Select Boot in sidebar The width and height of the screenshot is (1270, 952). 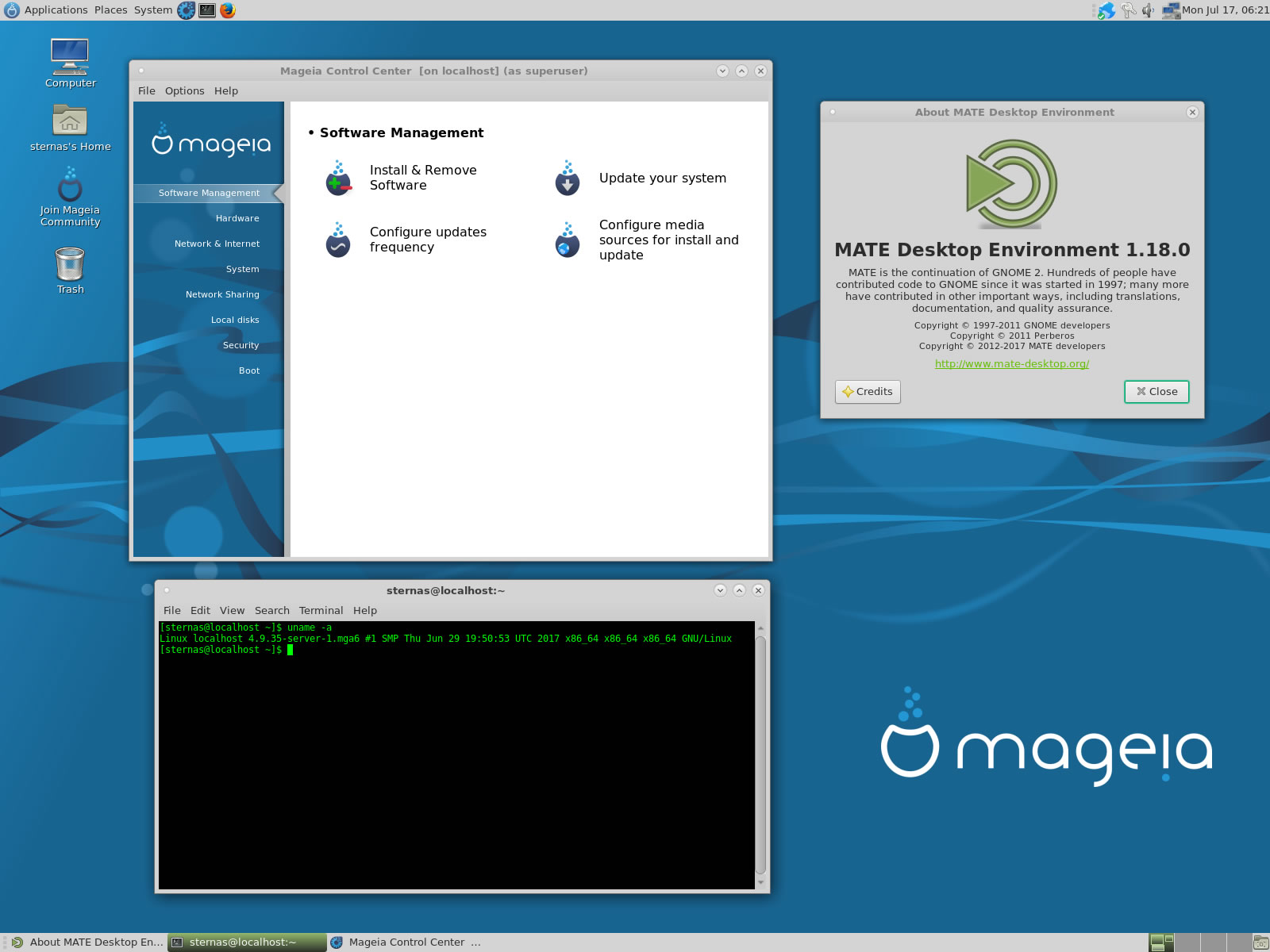tap(249, 370)
